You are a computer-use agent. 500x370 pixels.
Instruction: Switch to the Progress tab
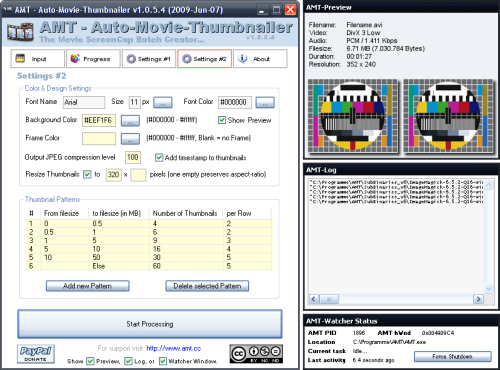[x=93, y=59]
